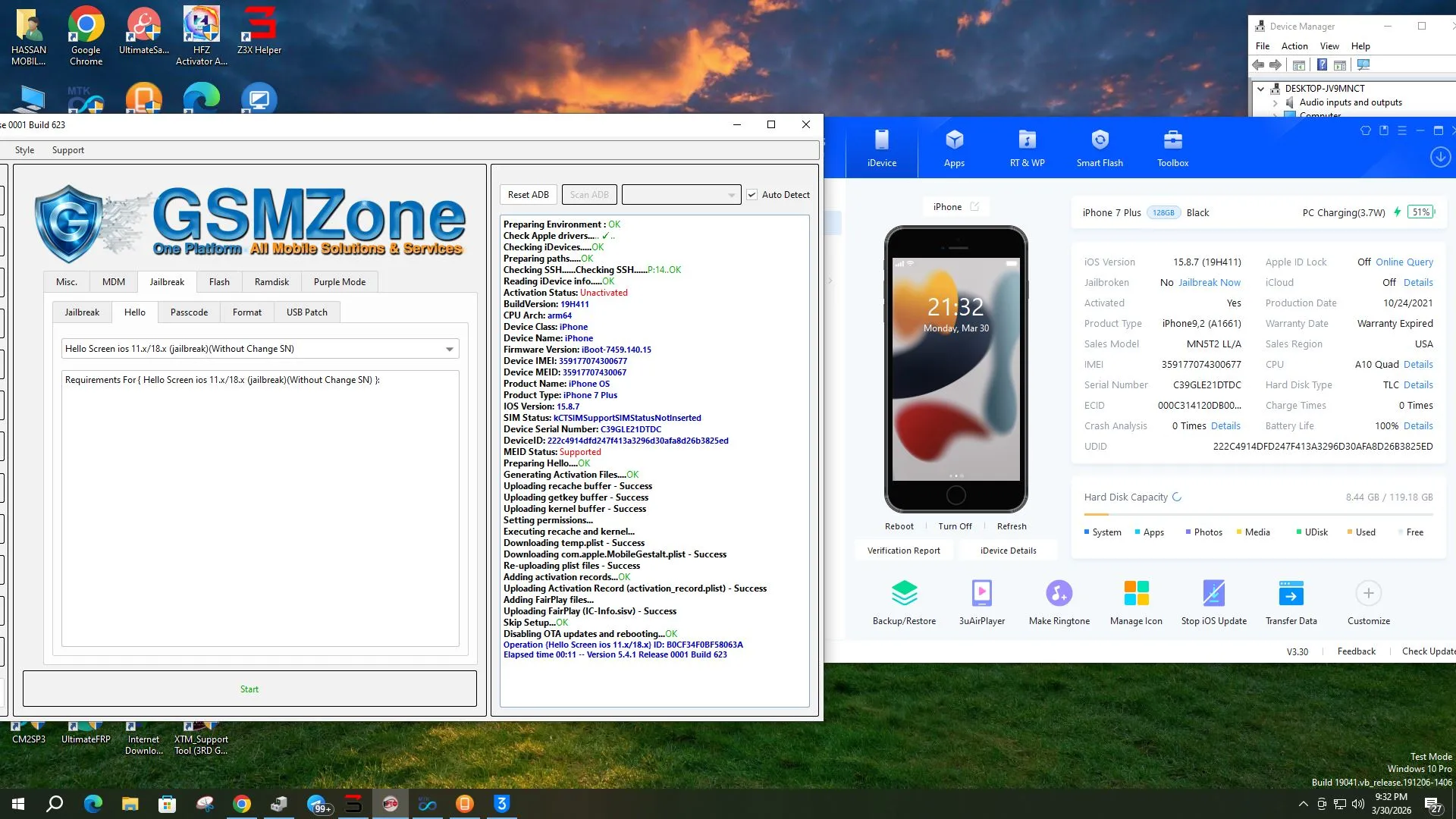Open the Toolbox section

coord(1172,148)
